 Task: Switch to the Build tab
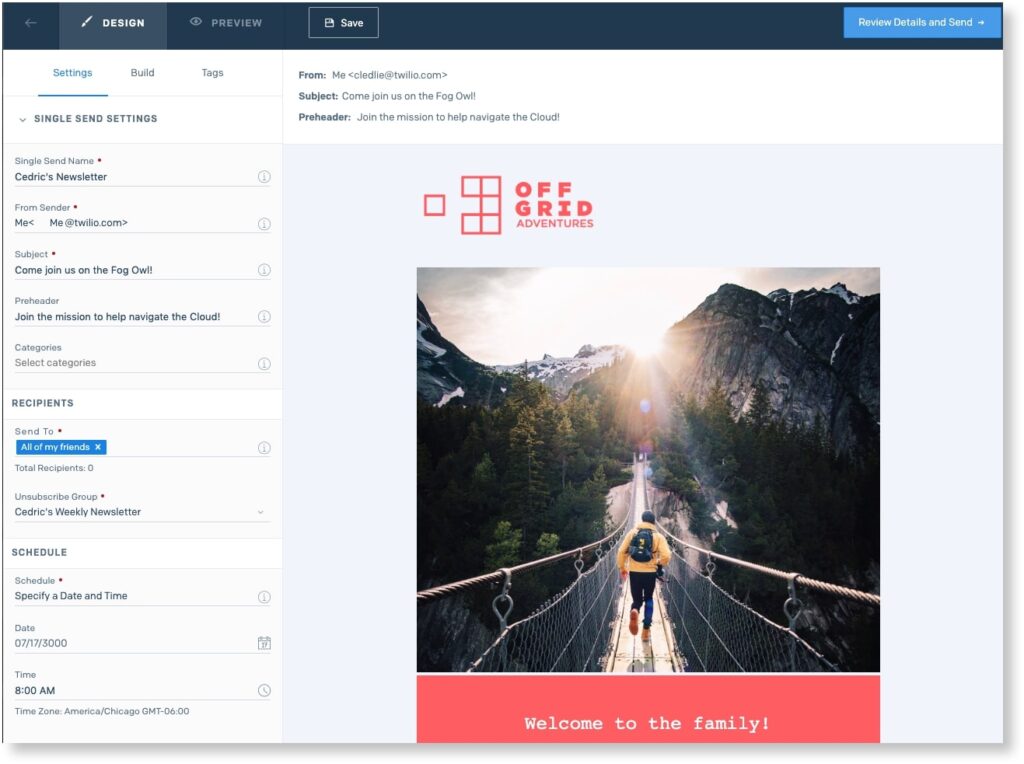click(x=142, y=72)
